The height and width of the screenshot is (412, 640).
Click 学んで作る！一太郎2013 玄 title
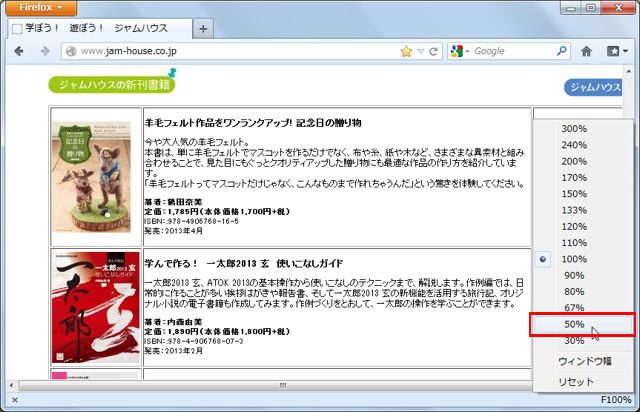click(x=244, y=263)
